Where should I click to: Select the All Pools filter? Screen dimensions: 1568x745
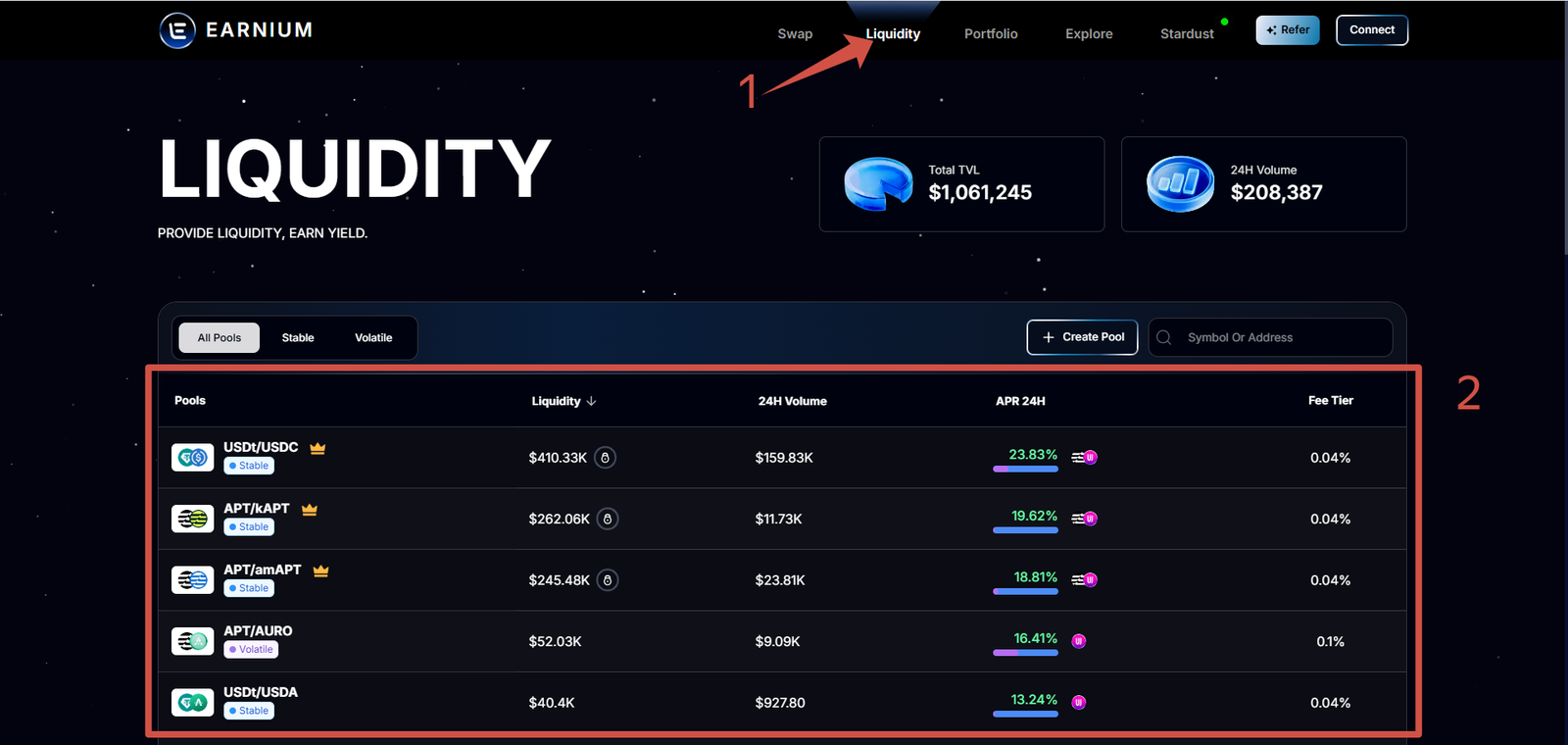coord(220,338)
